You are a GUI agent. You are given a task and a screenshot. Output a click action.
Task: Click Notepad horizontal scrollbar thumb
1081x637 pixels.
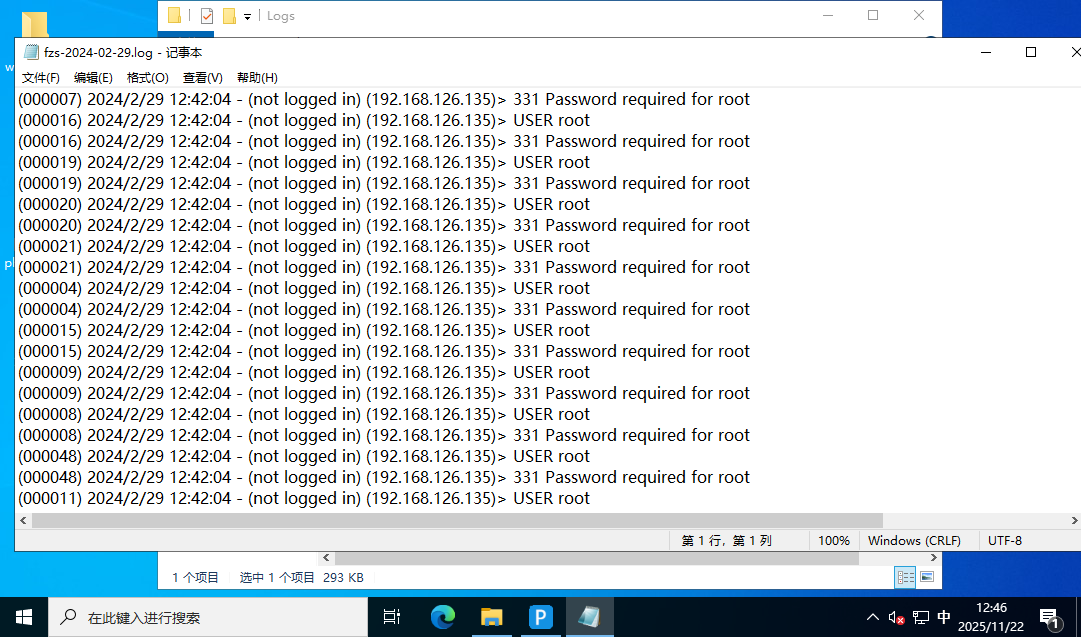457,520
